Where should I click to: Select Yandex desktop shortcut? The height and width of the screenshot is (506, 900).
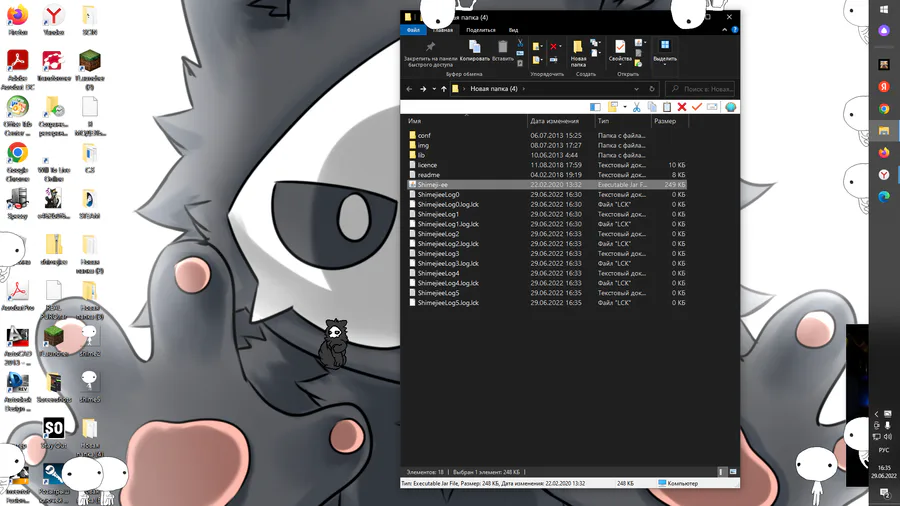53,20
